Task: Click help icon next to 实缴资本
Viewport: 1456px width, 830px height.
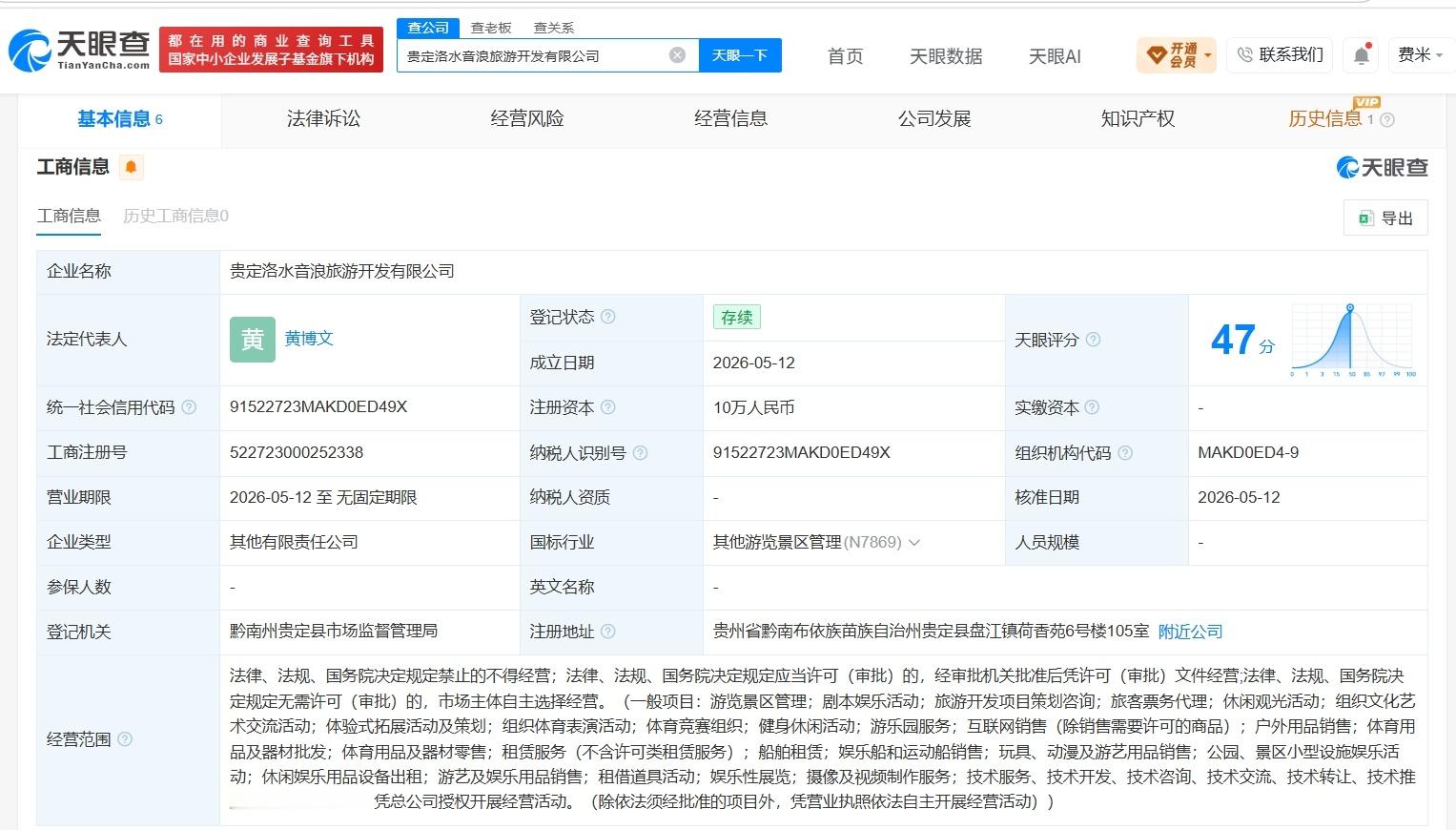Action: [x=1092, y=407]
